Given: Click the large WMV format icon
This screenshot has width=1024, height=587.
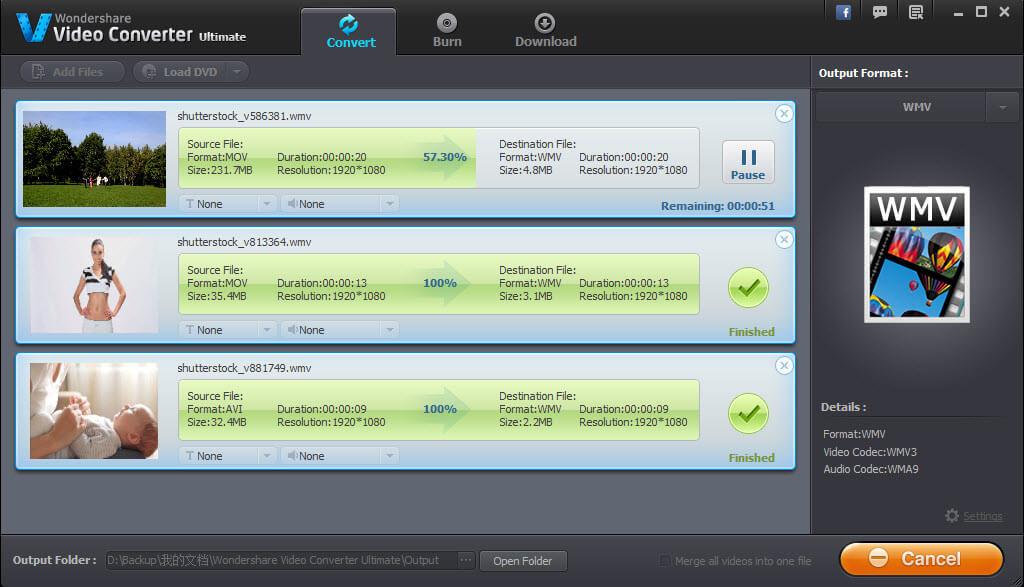Looking at the screenshot, I should [x=917, y=255].
